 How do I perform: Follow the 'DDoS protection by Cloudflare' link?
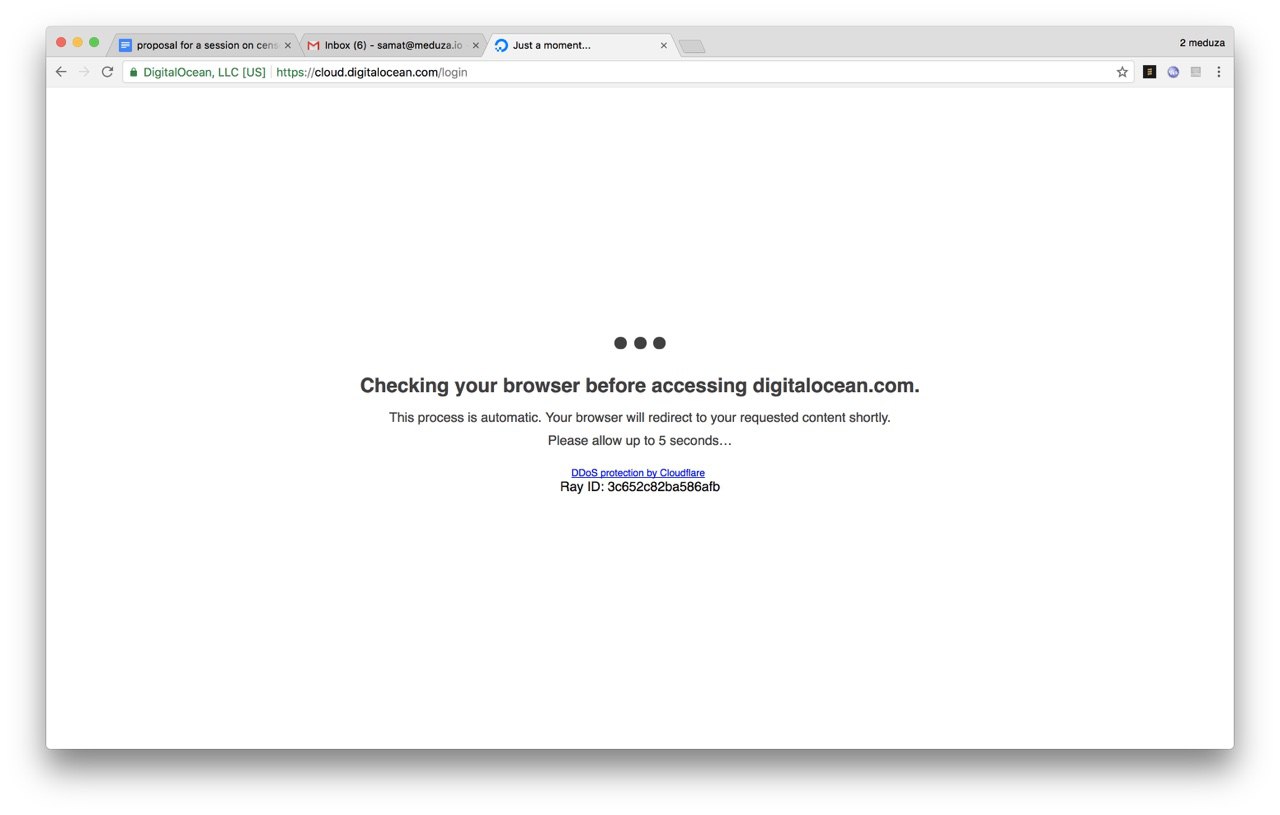638,473
